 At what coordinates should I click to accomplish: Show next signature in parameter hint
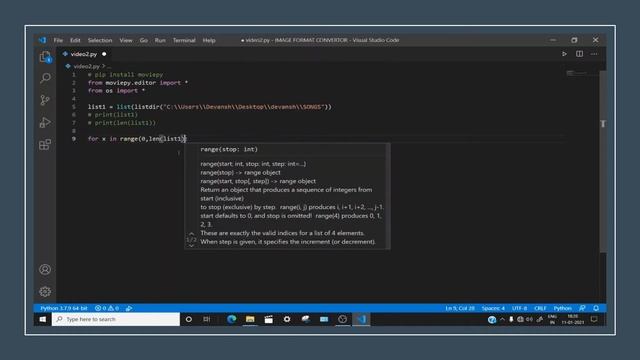click(x=191, y=246)
